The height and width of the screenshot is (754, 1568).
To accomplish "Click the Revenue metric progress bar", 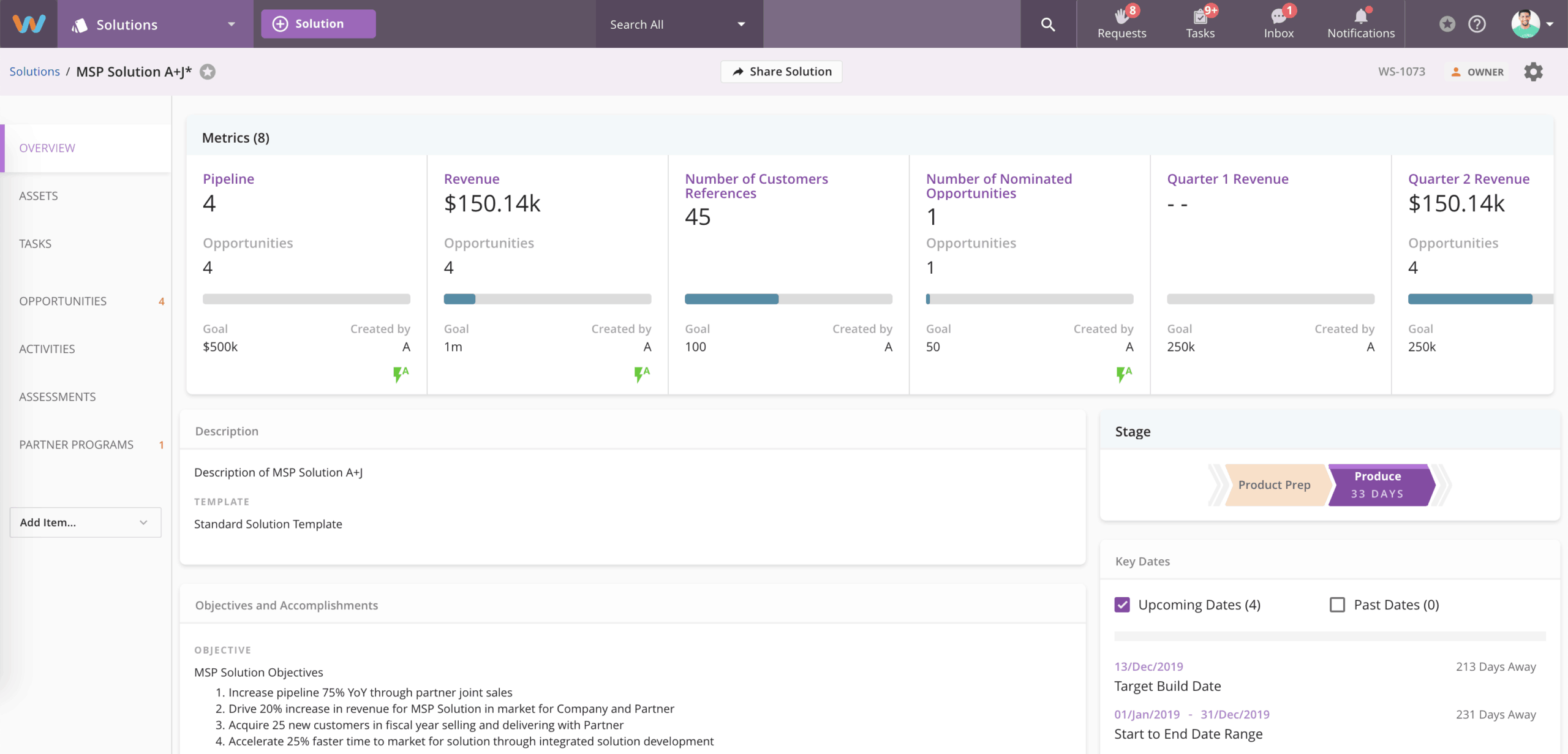I will [547, 299].
